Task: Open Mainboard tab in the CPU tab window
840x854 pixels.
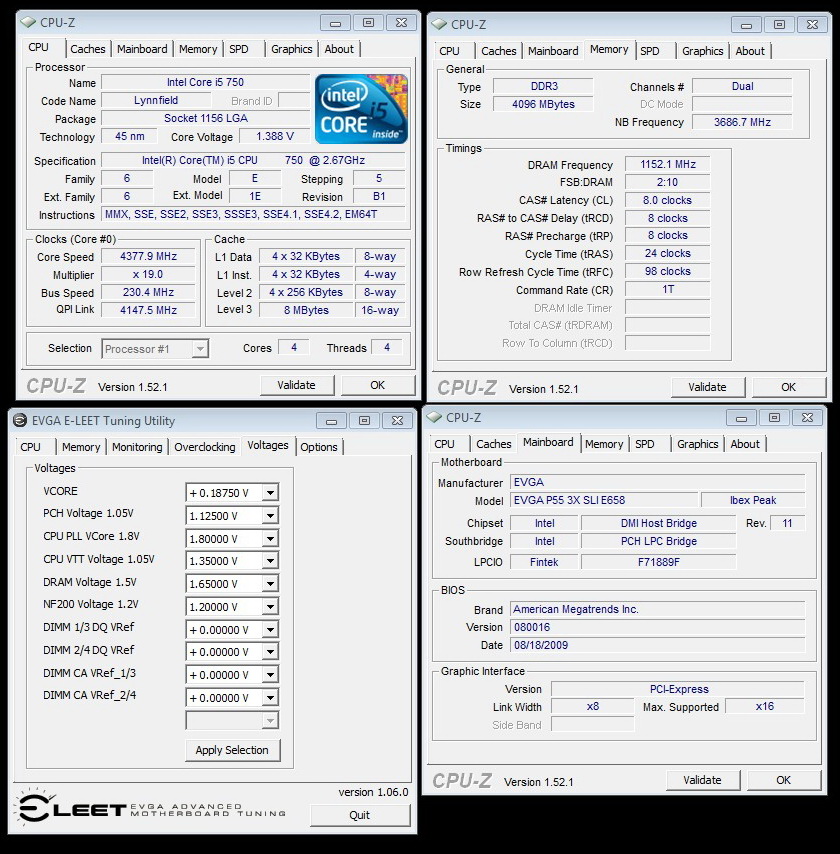Action: tap(142, 49)
